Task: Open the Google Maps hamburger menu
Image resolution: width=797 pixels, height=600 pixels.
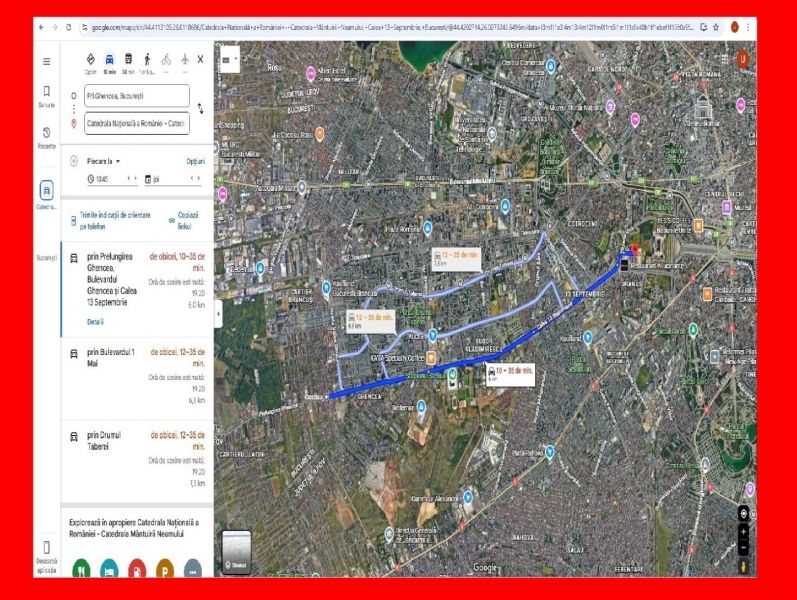Action: pos(47,62)
